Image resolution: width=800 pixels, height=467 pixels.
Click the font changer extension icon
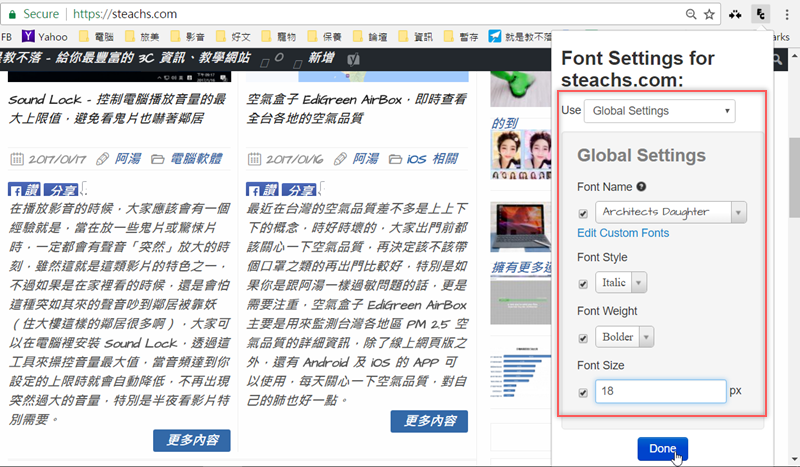(x=762, y=14)
